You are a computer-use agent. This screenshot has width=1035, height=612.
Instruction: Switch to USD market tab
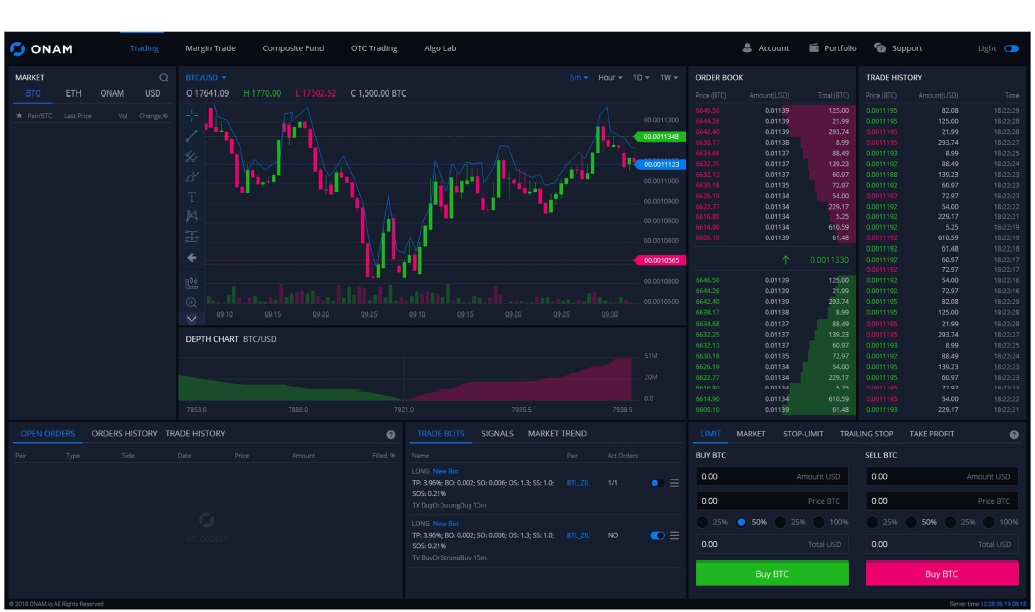[152, 94]
